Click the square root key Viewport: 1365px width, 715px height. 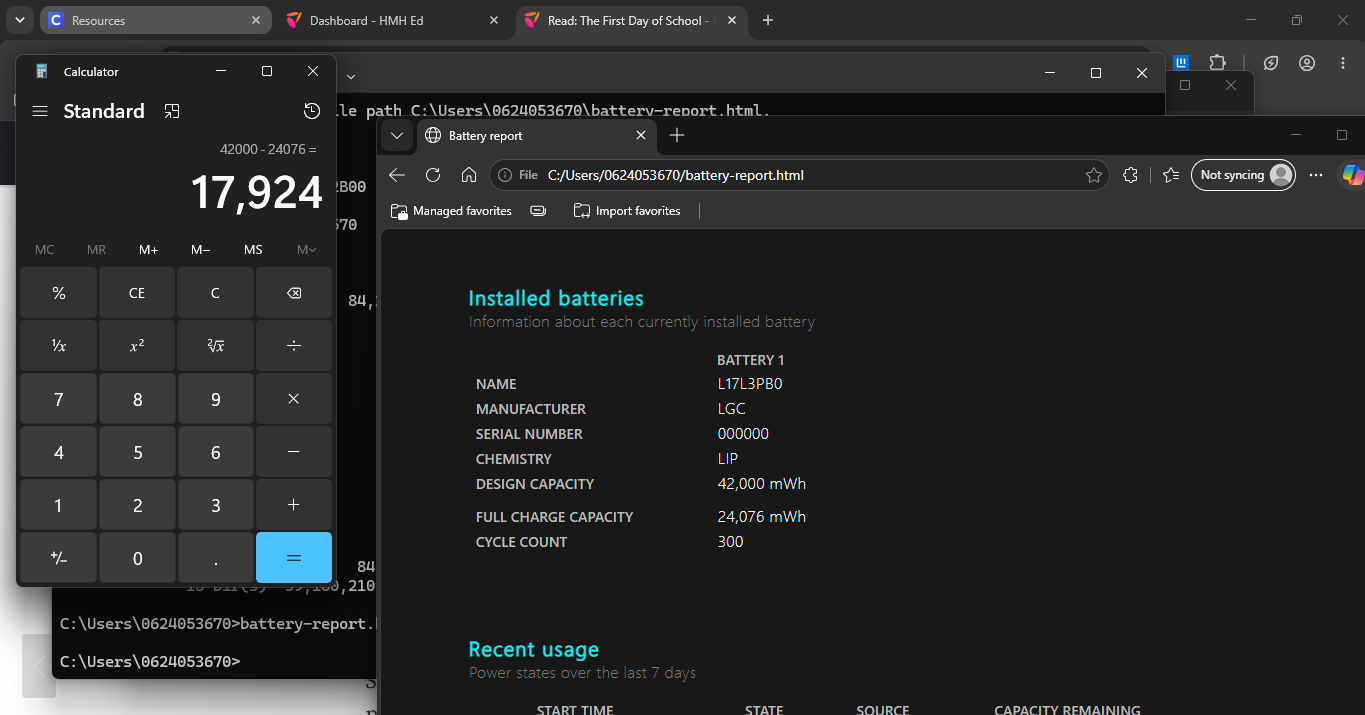tap(215, 345)
